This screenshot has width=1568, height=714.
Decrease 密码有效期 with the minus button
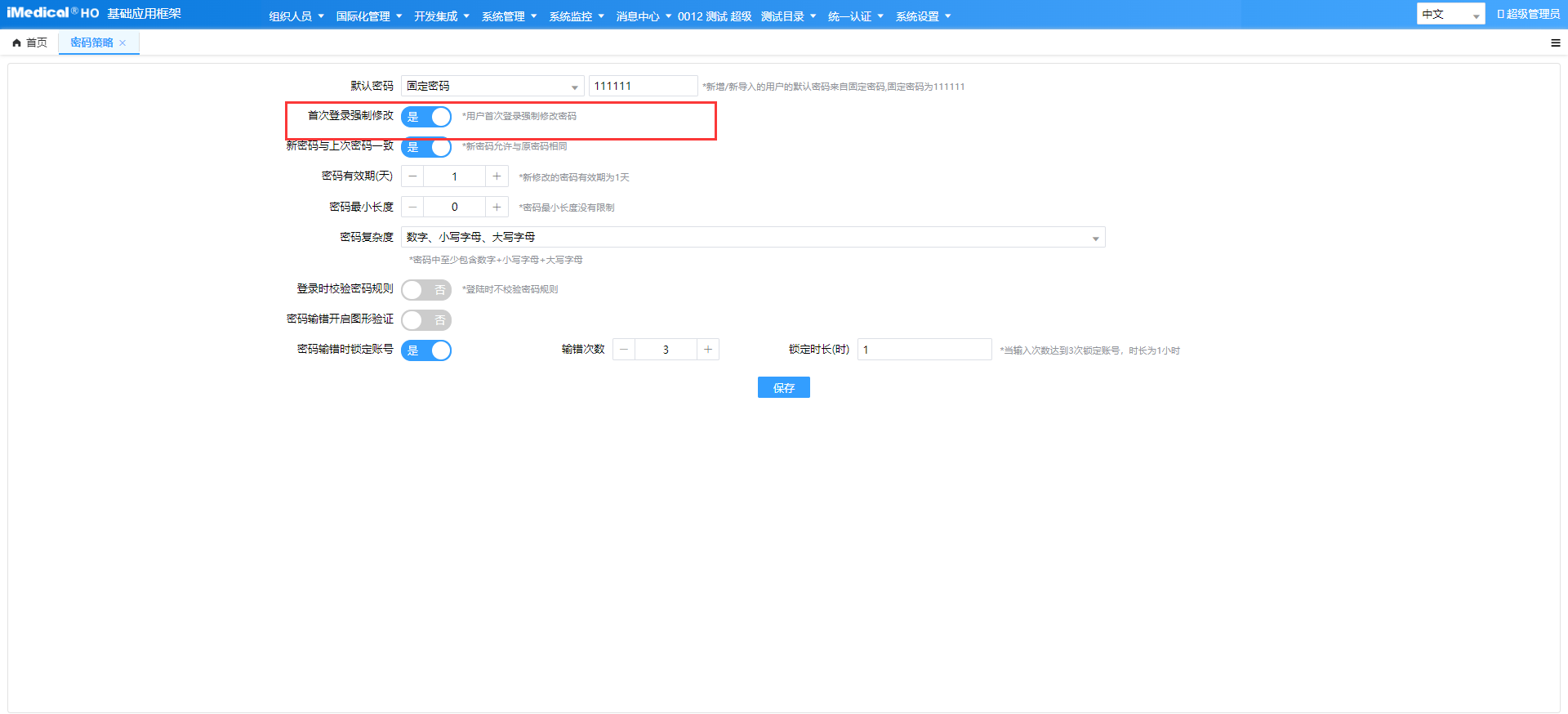(x=412, y=176)
